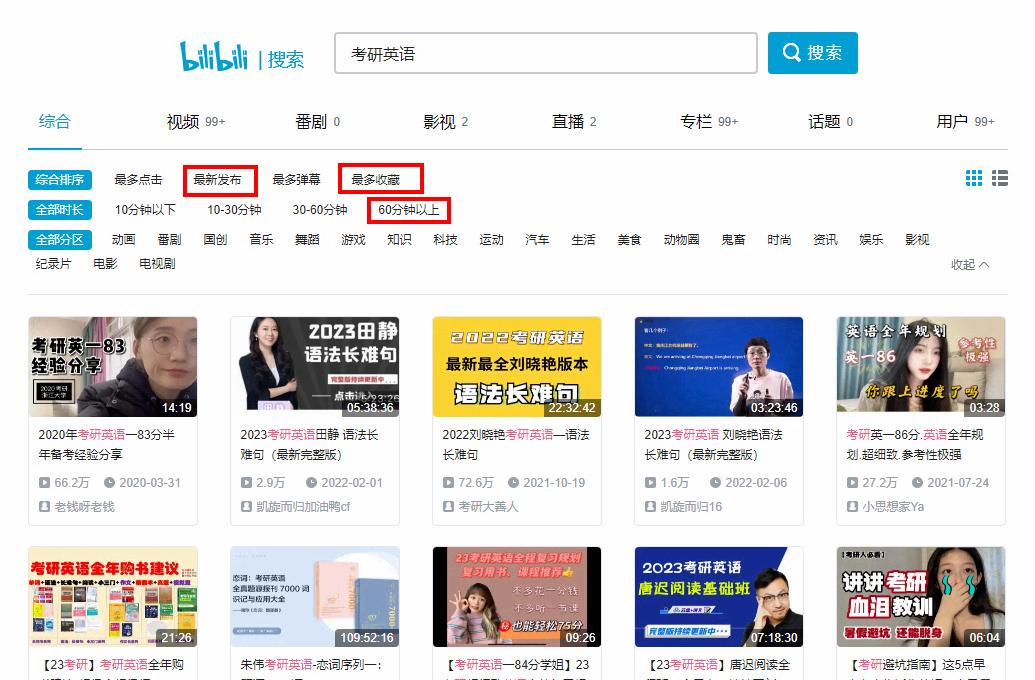This screenshot has height=680, width=1035.
Task: Switch search results to grid view layout
Action: [973, 177]
